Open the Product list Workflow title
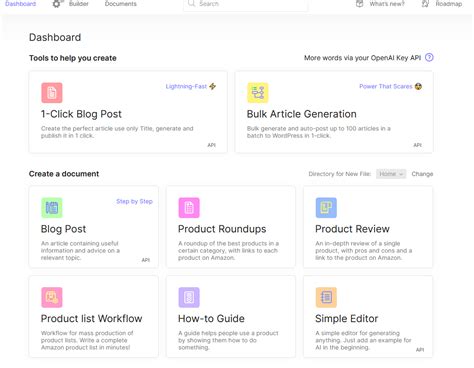 [91, 319]
